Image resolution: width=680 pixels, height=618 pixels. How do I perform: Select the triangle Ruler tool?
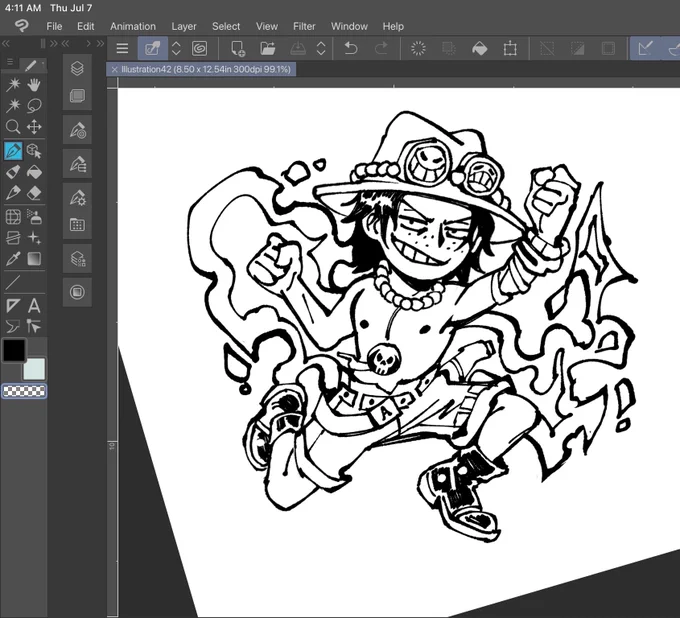tap(13, 306)
